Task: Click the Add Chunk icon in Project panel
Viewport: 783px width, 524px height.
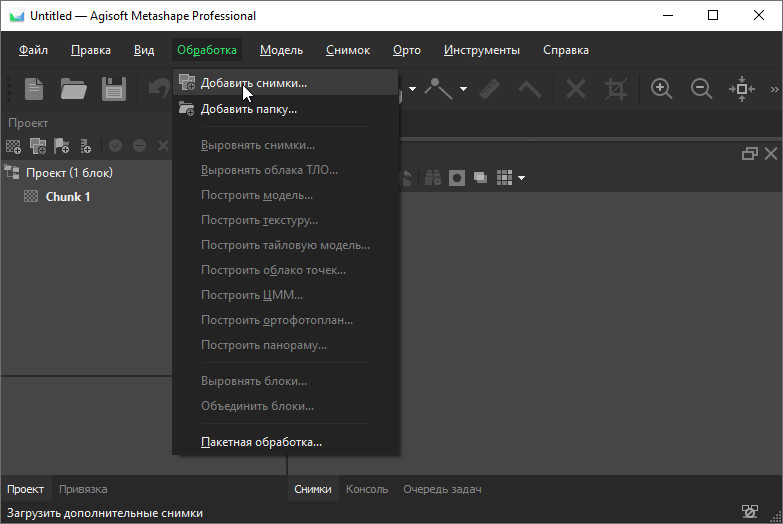Action: pyautogui.click(x=14, y=146)
